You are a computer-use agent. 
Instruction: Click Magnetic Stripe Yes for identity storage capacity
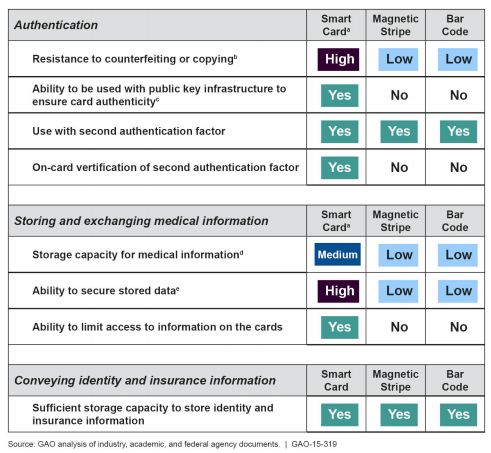pos(399,415)
